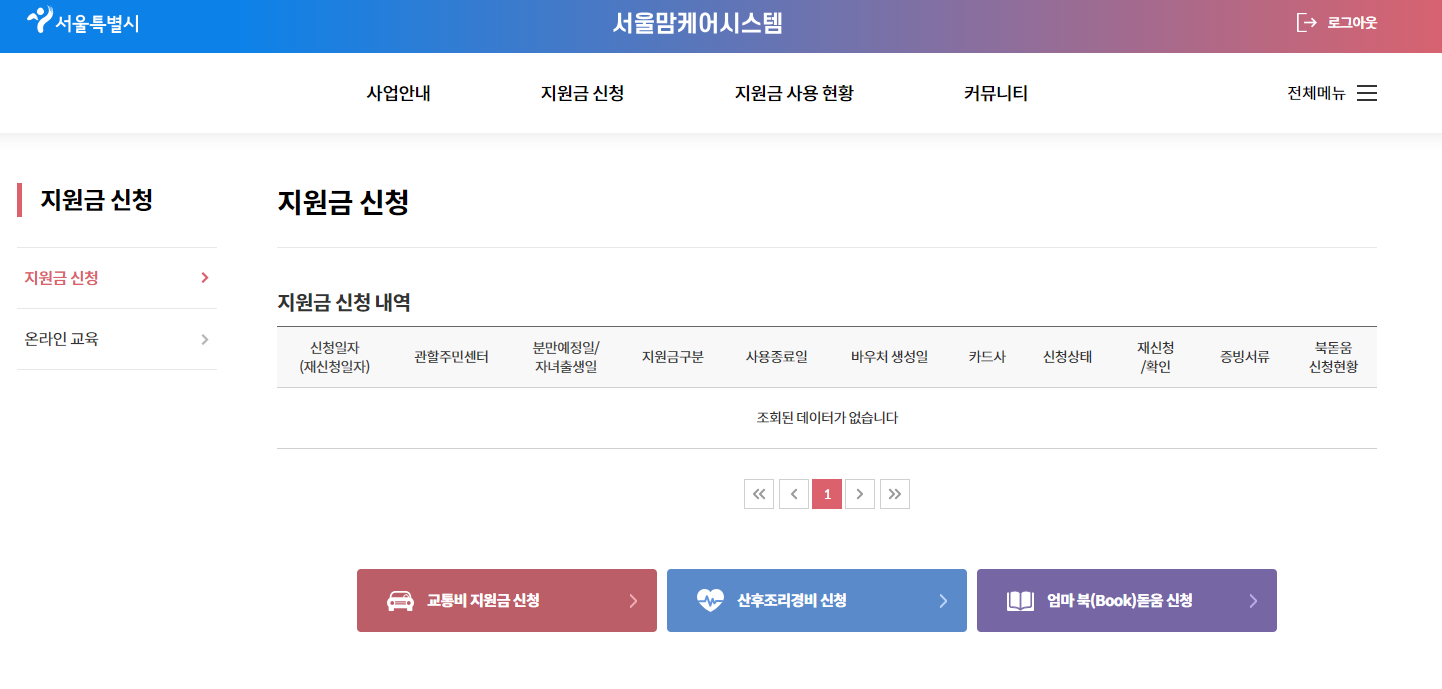
Task: Click the red-barred 지원금 신청 sidebar title
Action: tap(96, 200)
